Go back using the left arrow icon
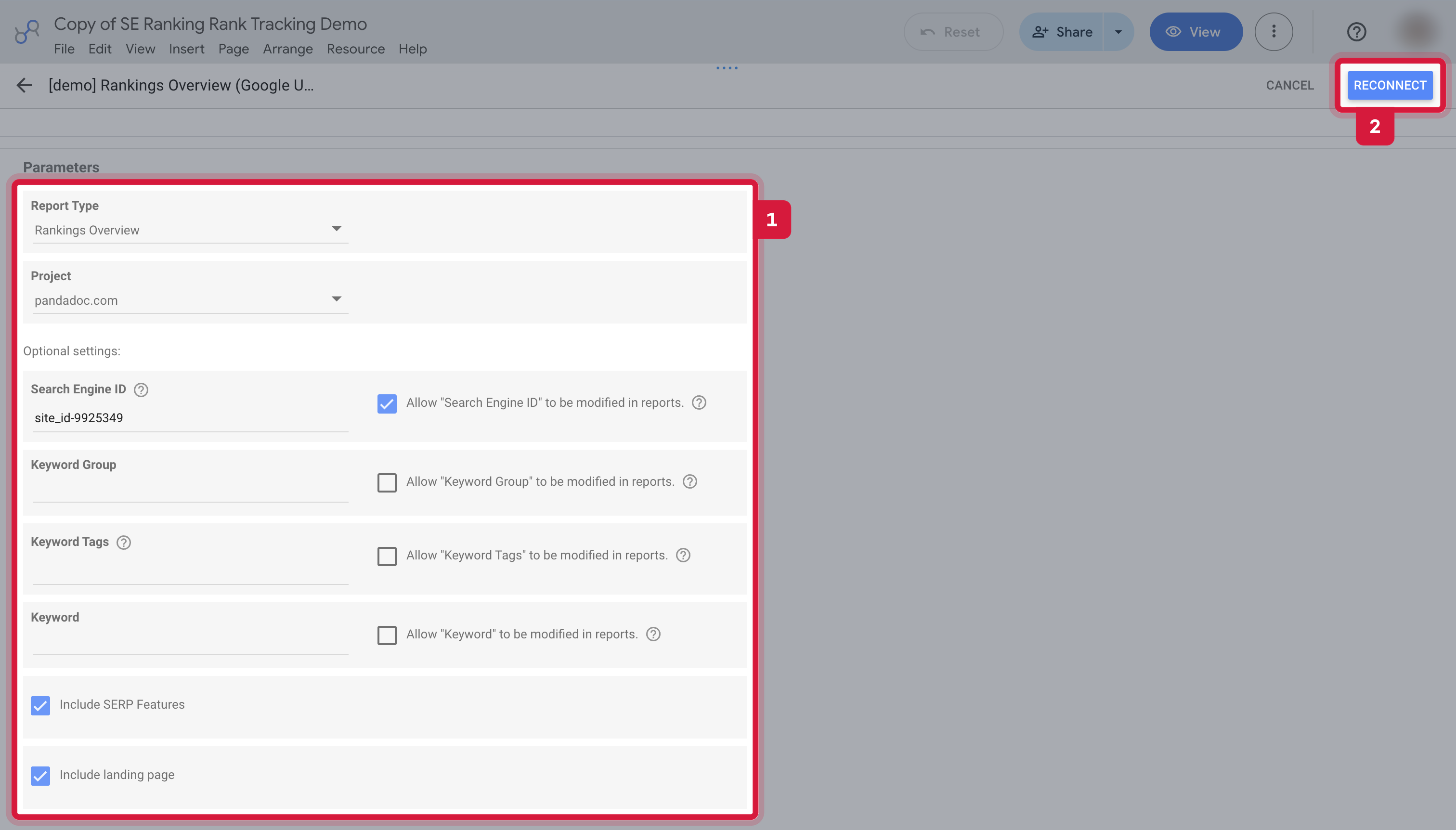This screenshot has width=1456, height=830. [24, 86]
